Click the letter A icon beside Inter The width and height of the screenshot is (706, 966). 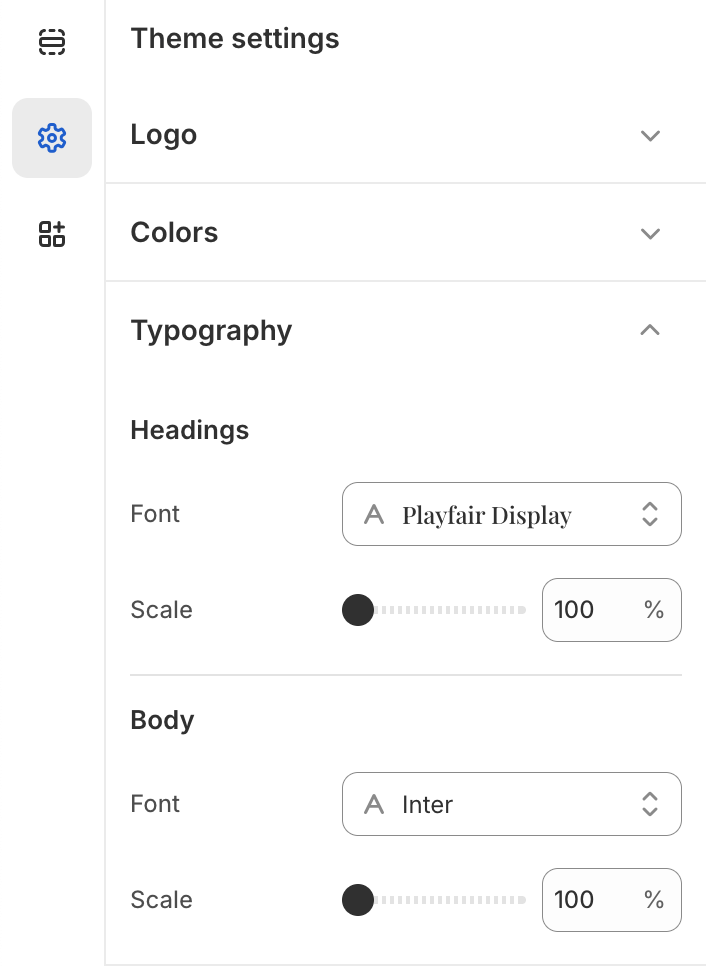tap(375, 804)
